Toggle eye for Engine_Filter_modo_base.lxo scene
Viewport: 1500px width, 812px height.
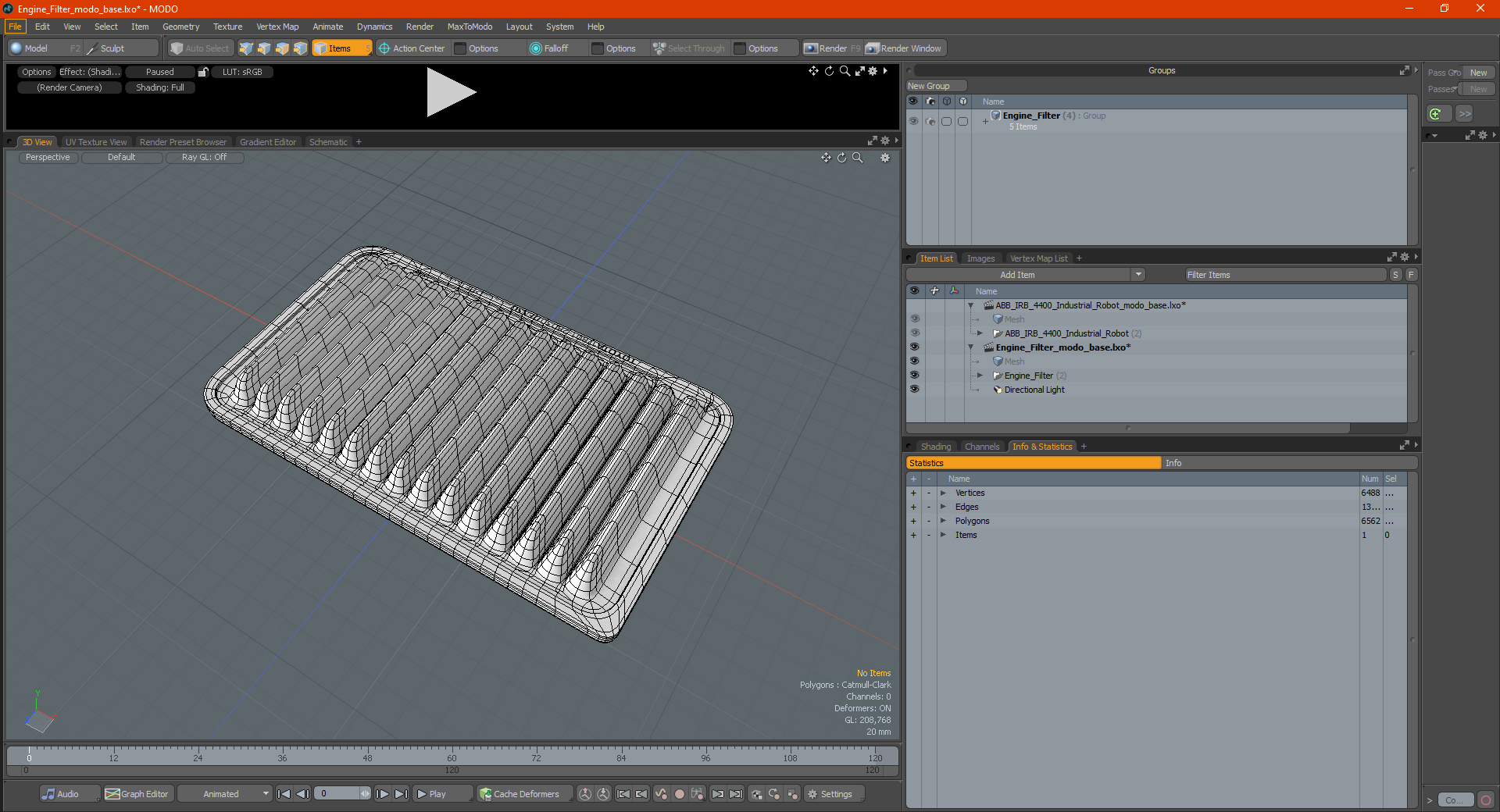[914, 347]
